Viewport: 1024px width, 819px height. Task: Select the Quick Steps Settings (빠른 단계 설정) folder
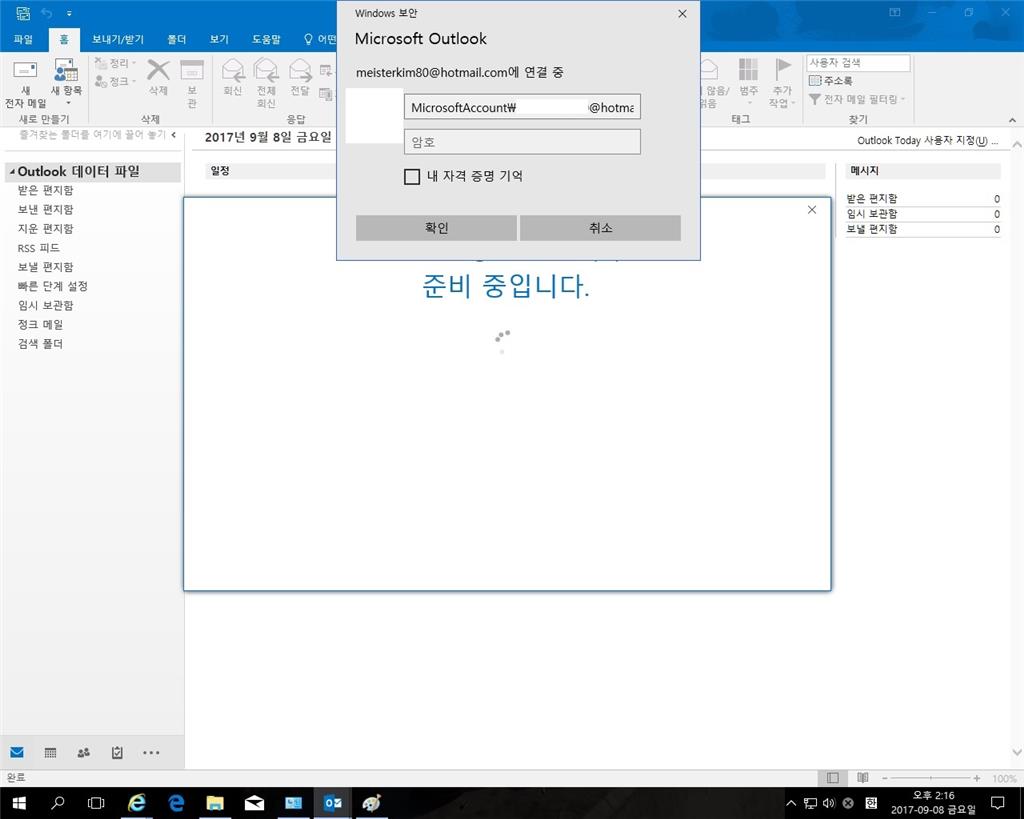coord(52,286)
